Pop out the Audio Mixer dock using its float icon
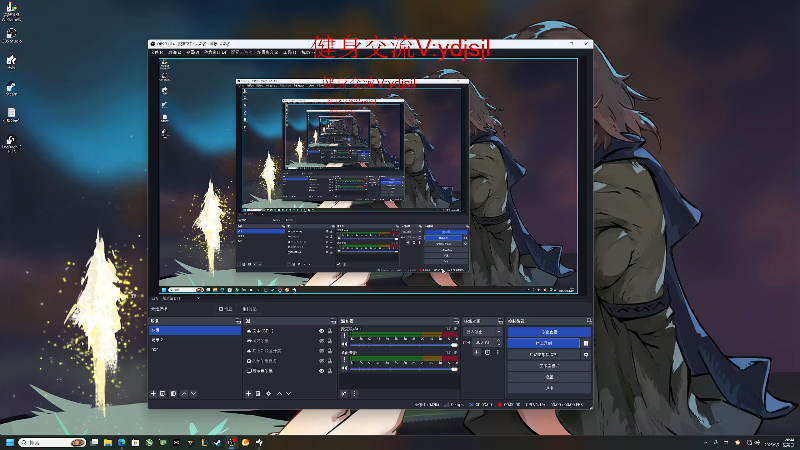The width and height of the screenshot is (800, 450). [x=456, y=321]
